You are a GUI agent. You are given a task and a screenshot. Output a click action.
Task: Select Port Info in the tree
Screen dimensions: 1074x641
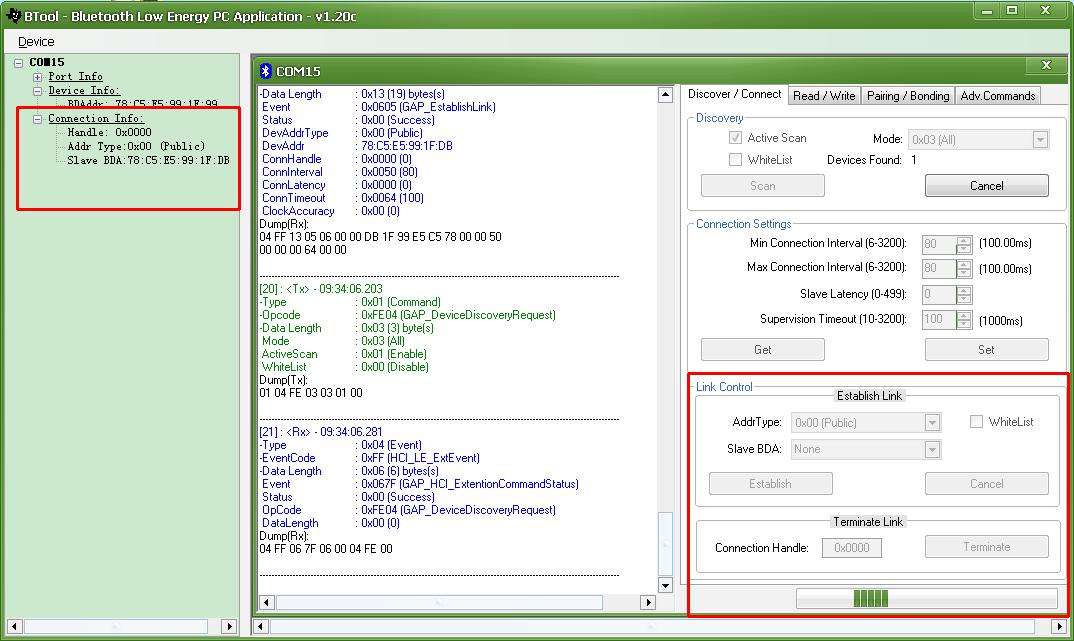tap(75, 77)
